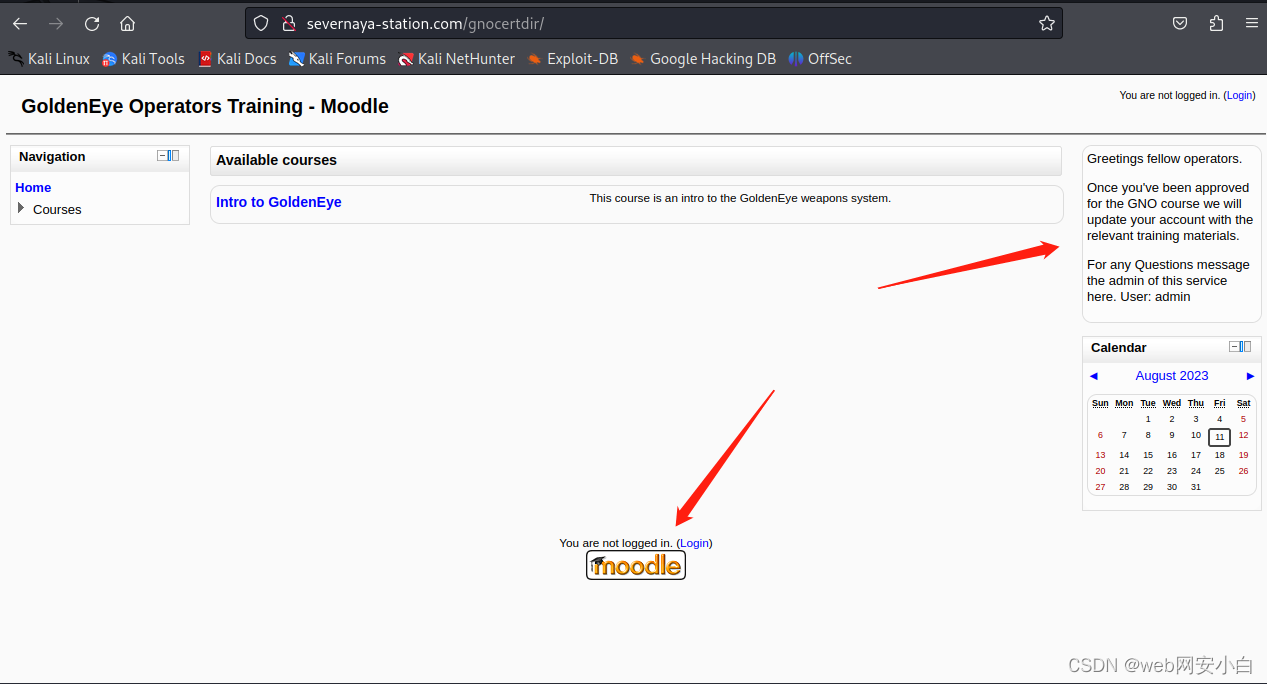Viewport: 1267px width, 684px height.
Task: Open the Kali Tools bookmark
Action: click(143, 59)
